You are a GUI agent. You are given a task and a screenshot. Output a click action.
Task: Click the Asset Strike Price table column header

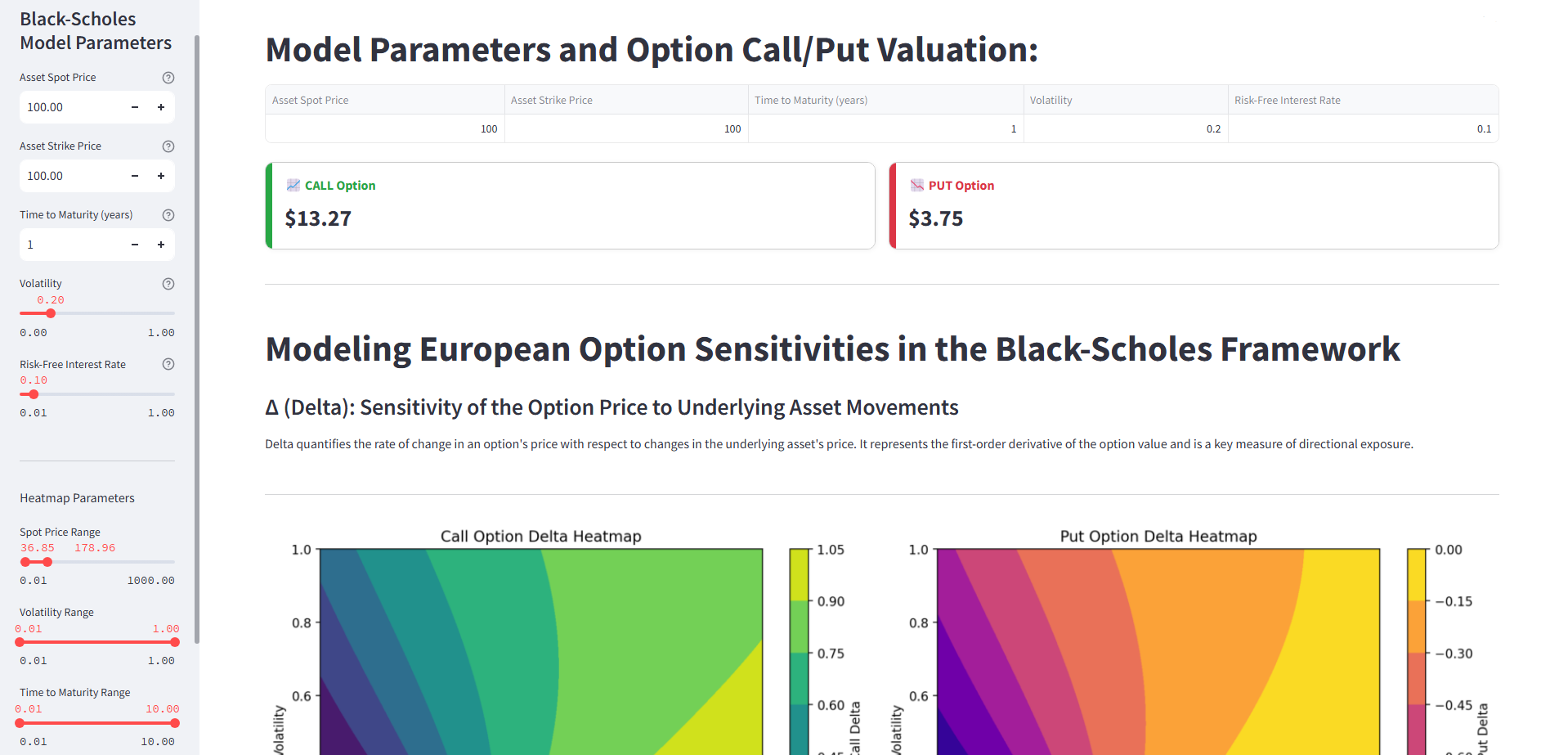626,99
